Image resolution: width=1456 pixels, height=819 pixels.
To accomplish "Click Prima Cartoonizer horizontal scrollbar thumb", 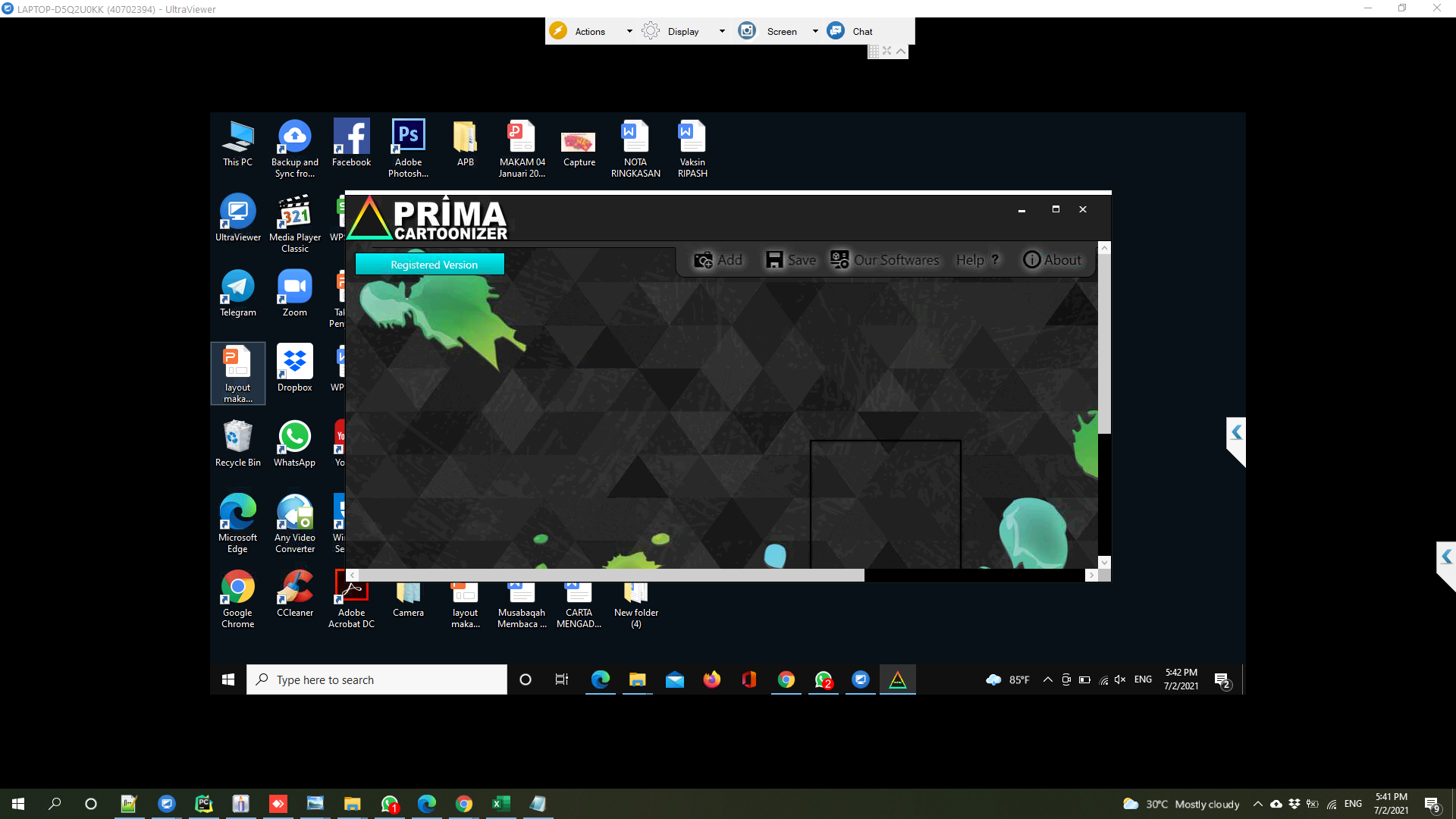I will pyautogui.click(x=611, y=576).
